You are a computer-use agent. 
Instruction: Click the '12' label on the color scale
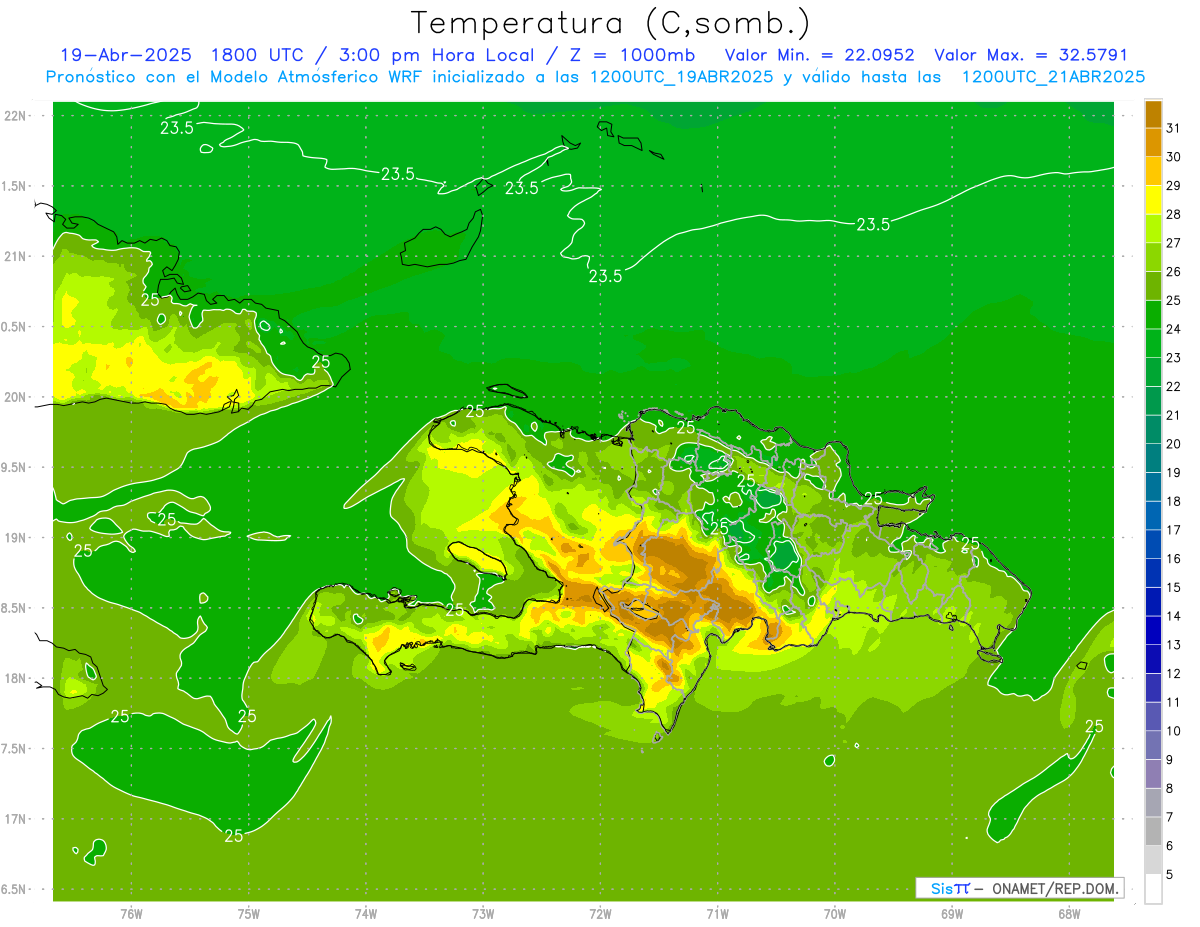tap(1173, 673)
